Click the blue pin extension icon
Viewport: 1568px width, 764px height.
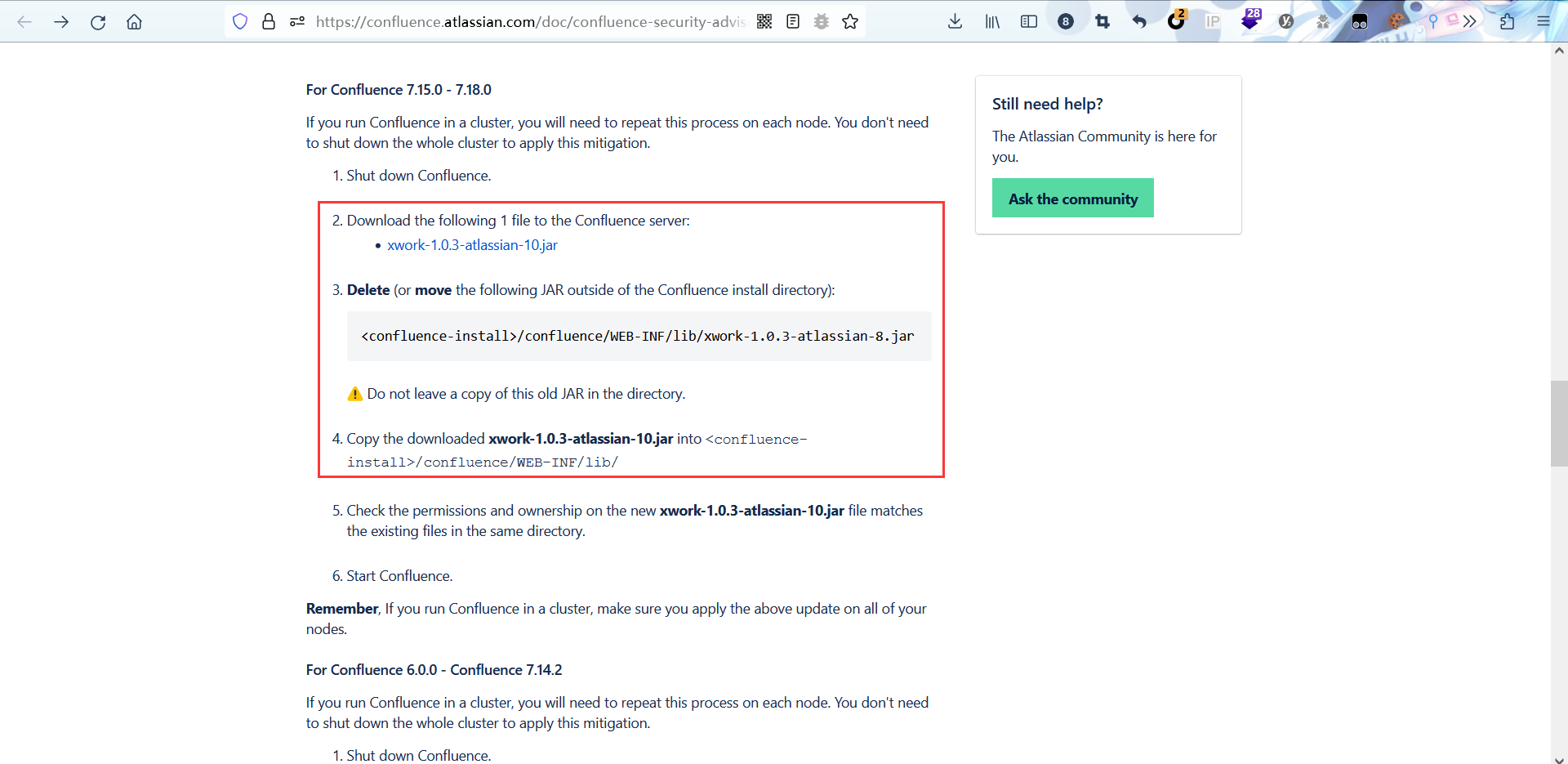1432,22
